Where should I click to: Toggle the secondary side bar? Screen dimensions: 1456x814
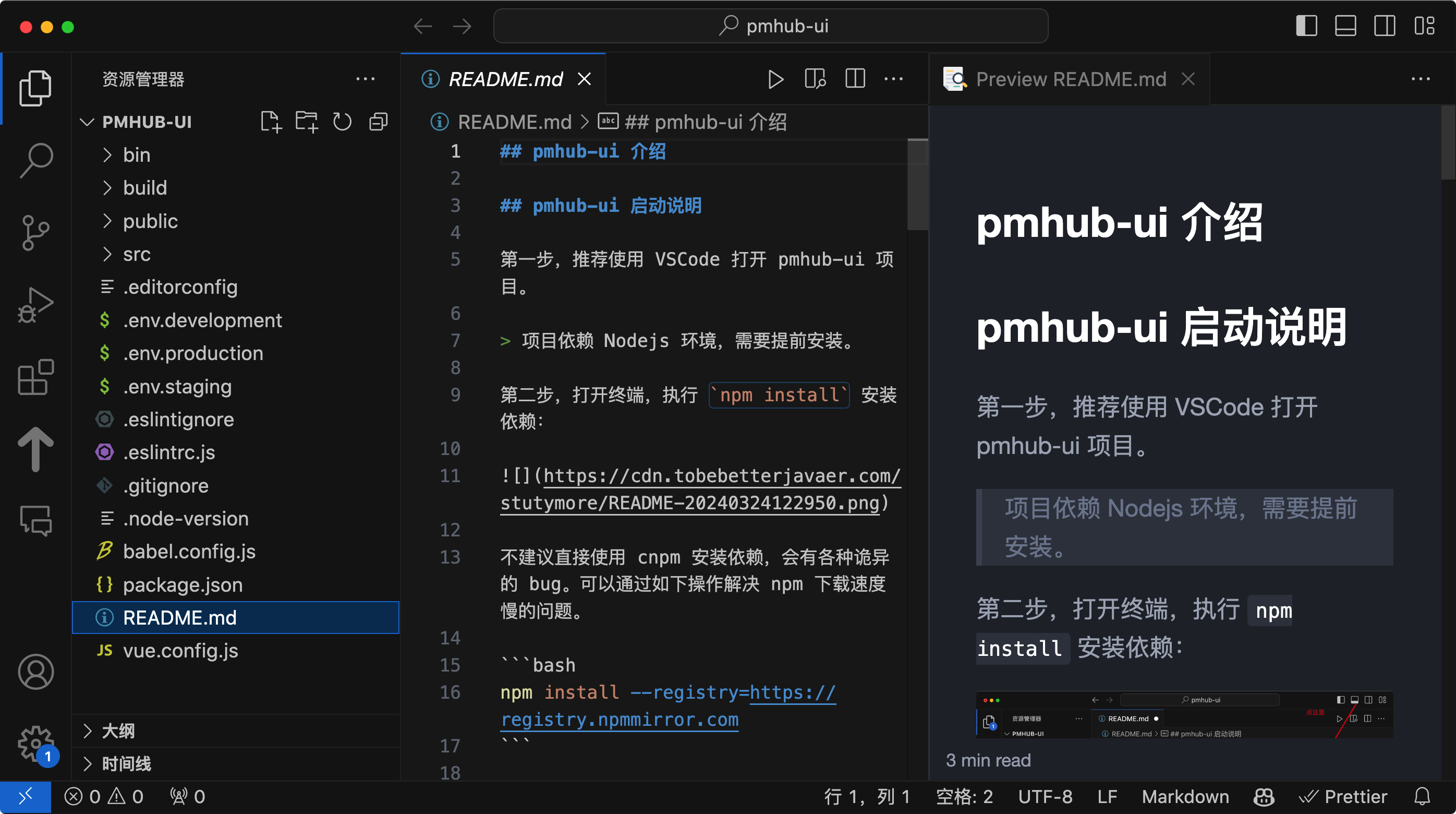tap(1384, 26)
